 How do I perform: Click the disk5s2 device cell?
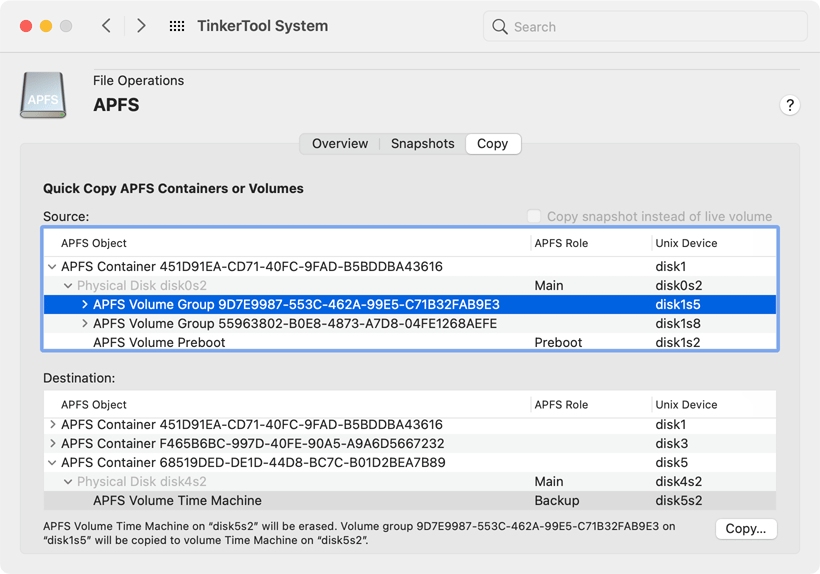click(x=679, y=500)
